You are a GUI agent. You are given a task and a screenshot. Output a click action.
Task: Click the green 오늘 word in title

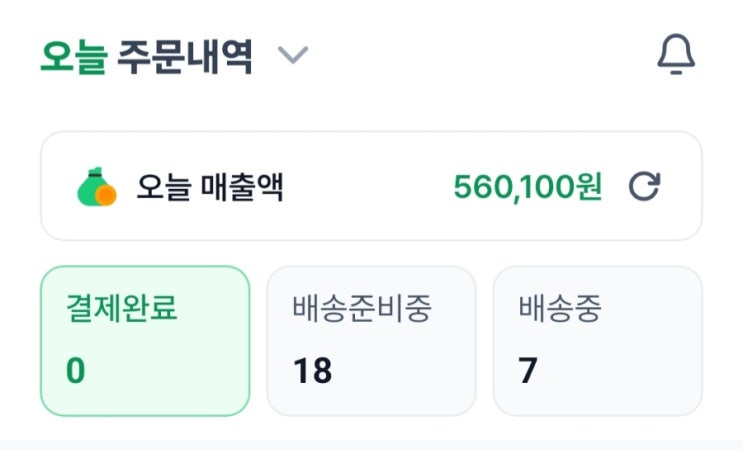pos(73,57)
